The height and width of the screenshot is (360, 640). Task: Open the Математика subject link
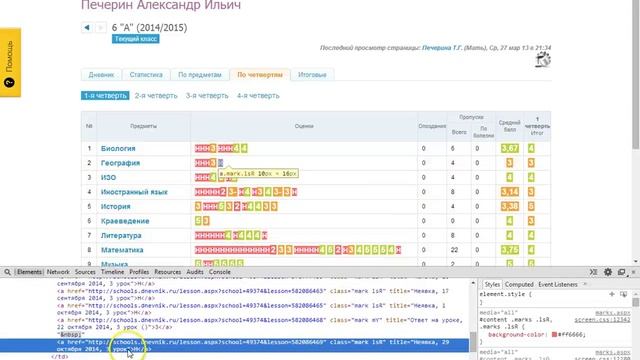click(x=122, y=250)
